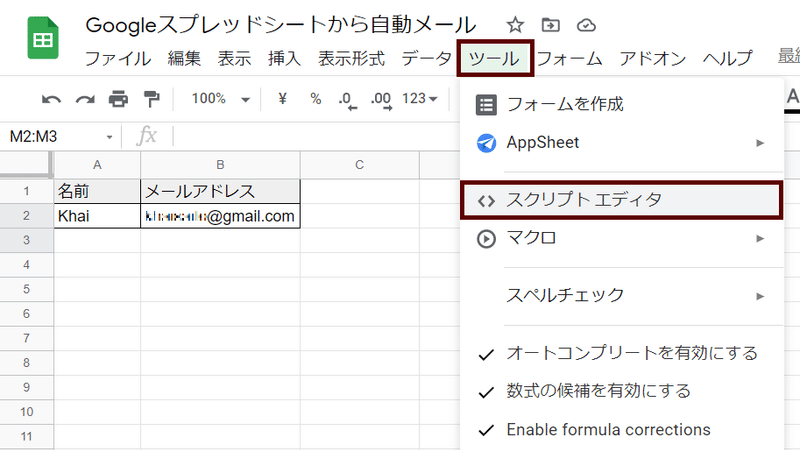Viewport: 800px width, 450px height.
Task: Open the 編集 menu
Action: click(x=184, y=58)
